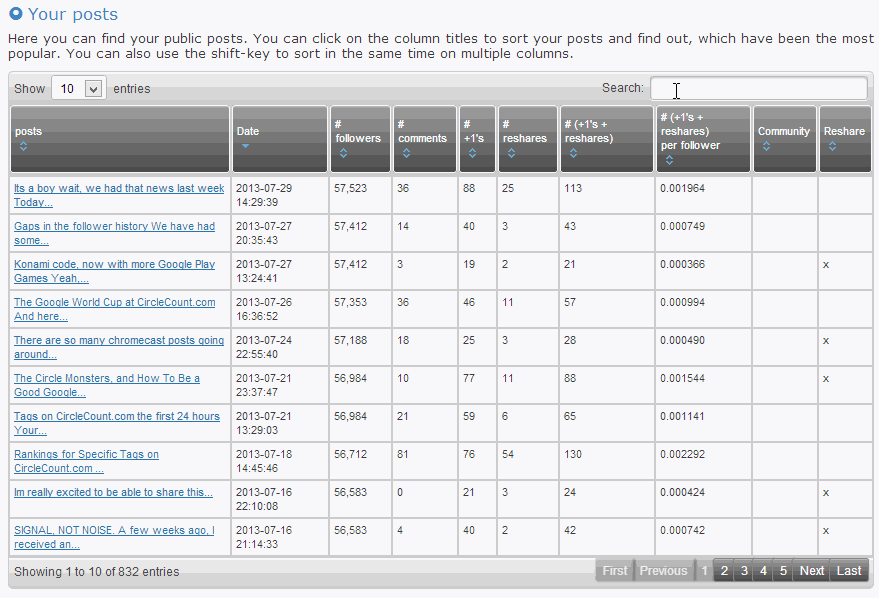Sort by Community column title

coord(784,131)
